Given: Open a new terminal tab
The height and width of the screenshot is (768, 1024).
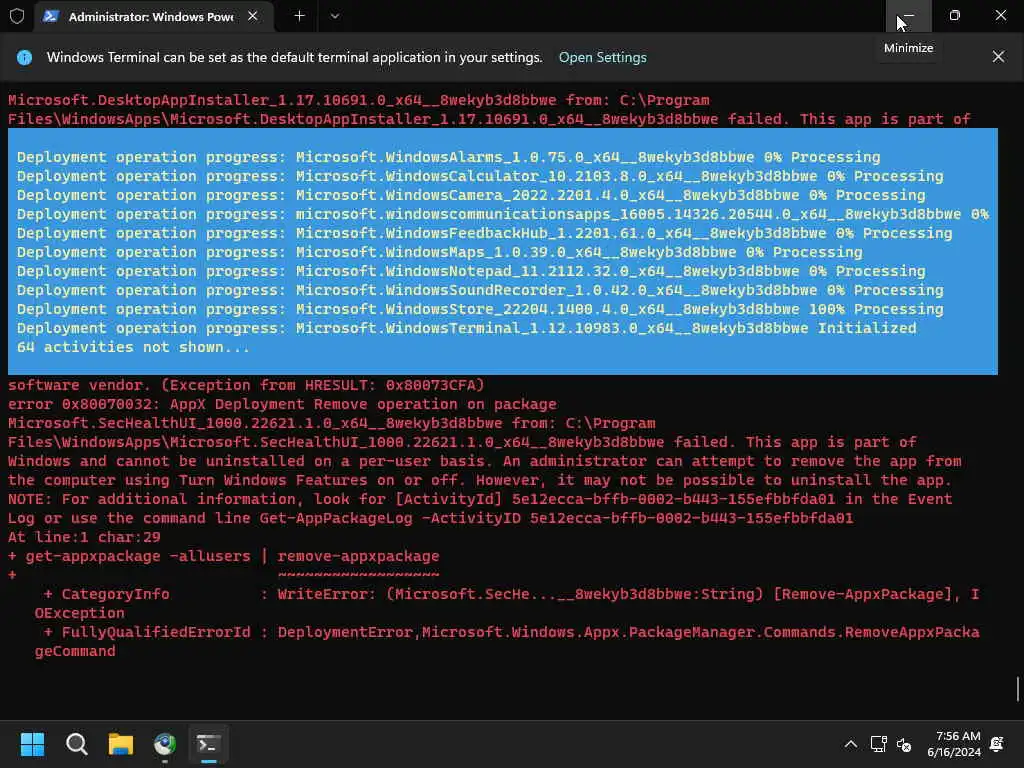Looking at the screenshot, I should 299,16.
